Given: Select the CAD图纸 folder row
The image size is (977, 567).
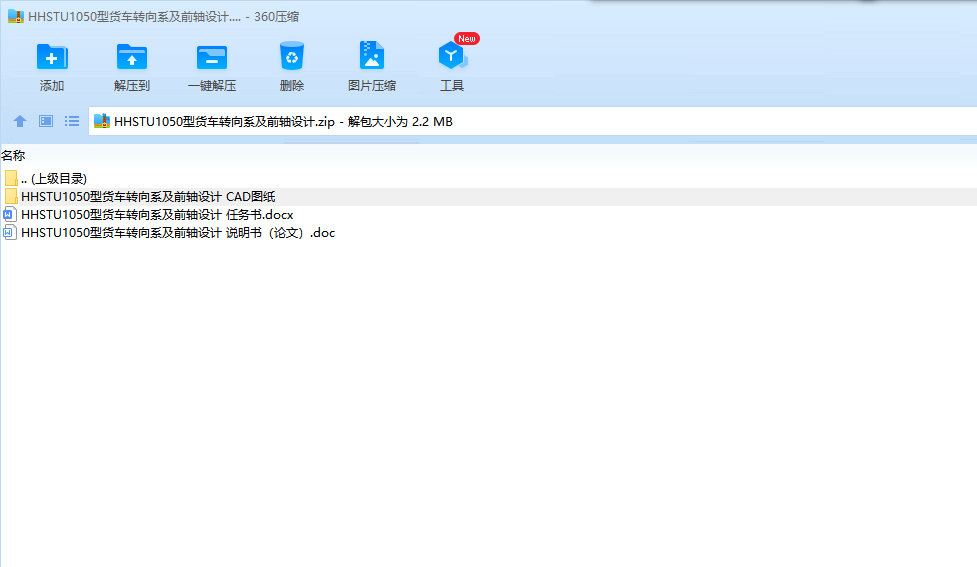Looking at the screenshot, I should click(x=488, y=197).
